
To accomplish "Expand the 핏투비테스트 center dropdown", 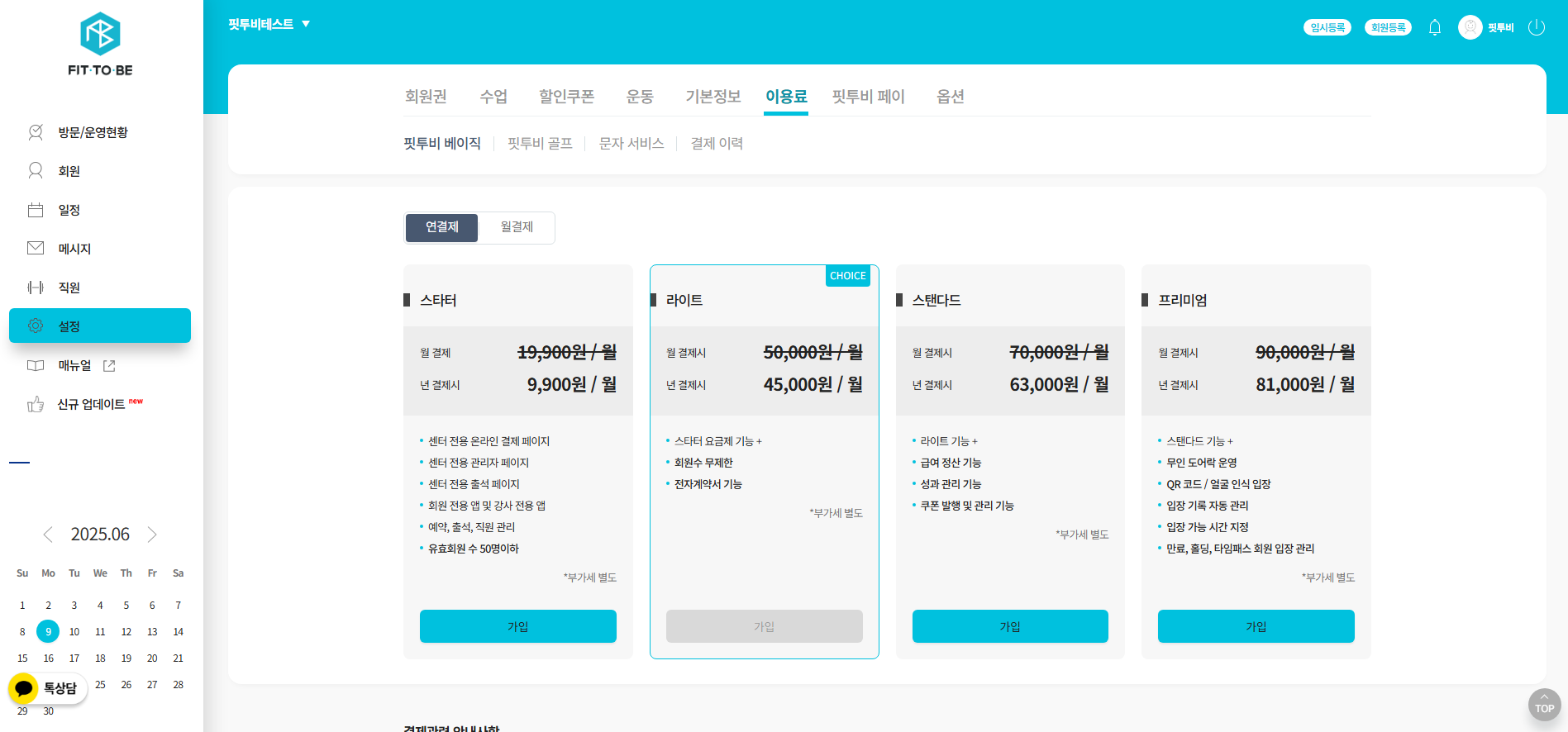I will click(x=269, y=24).
